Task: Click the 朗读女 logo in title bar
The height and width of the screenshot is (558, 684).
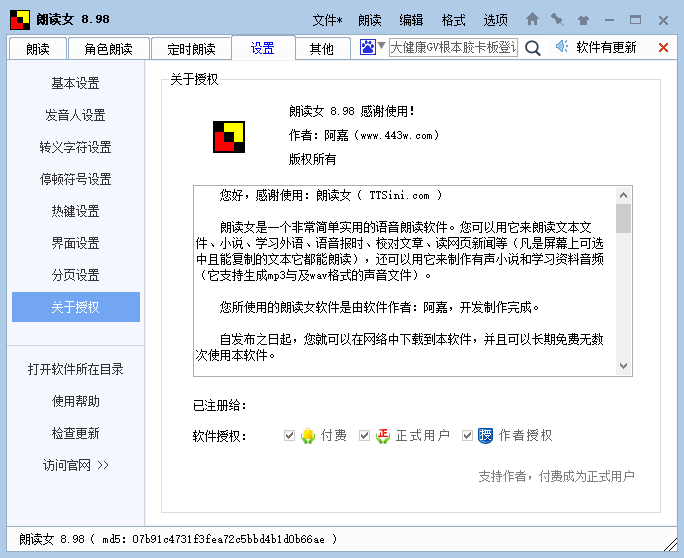Action: click(20, 20)
